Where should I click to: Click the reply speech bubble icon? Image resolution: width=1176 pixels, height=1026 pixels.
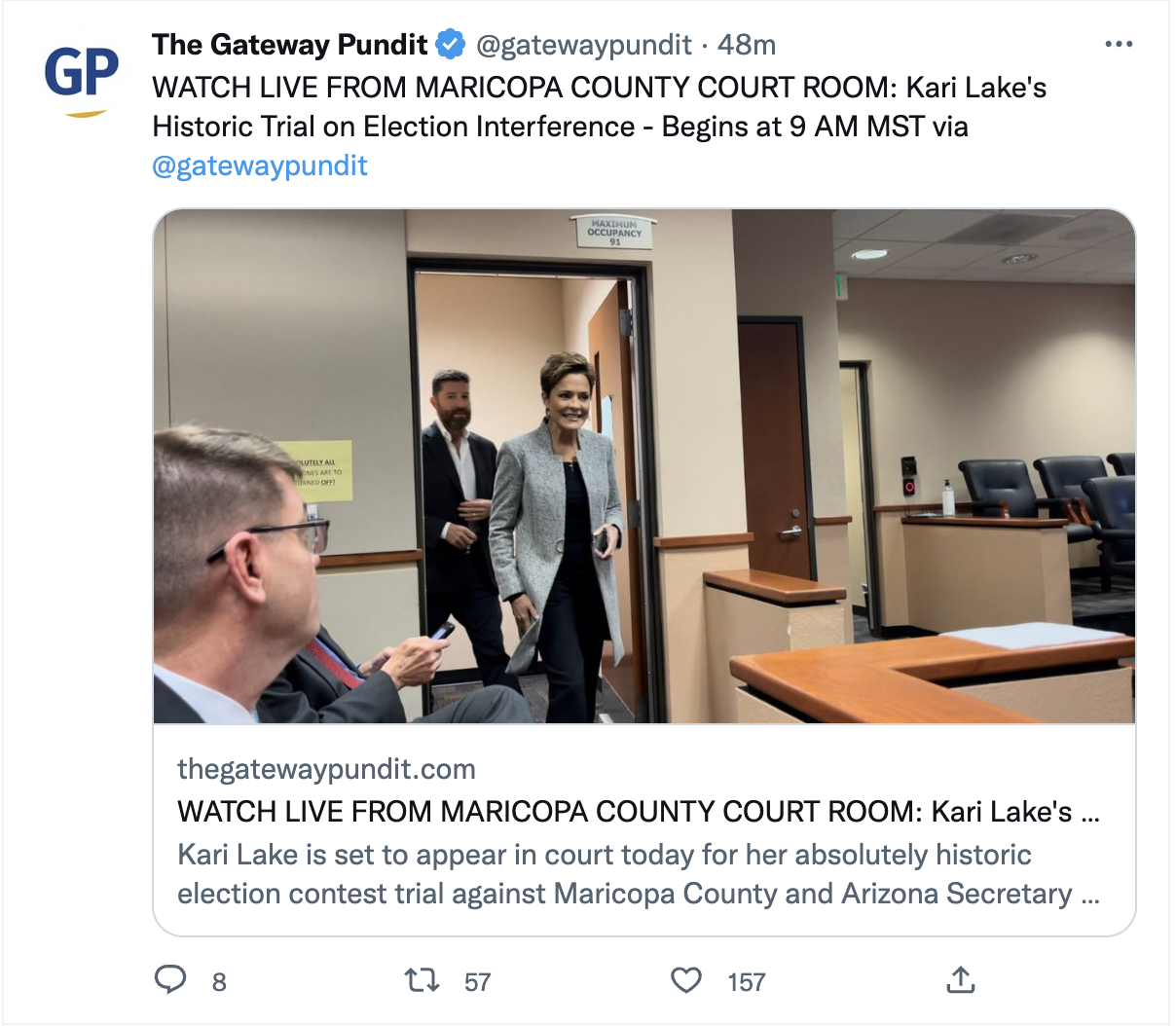[x=170, y=979]
